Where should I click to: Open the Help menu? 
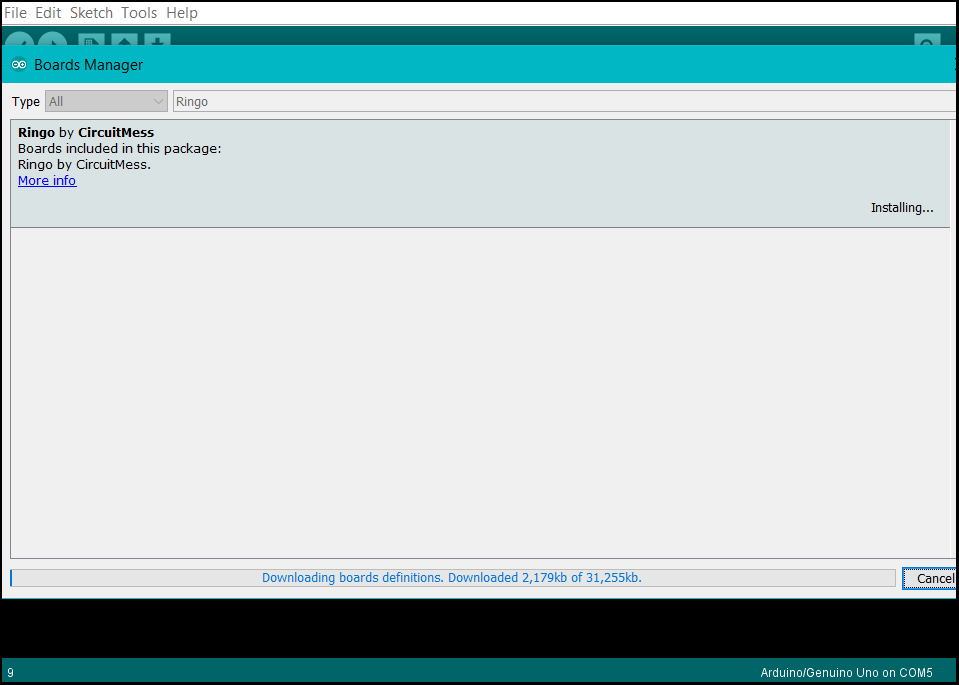pos(182,13)
